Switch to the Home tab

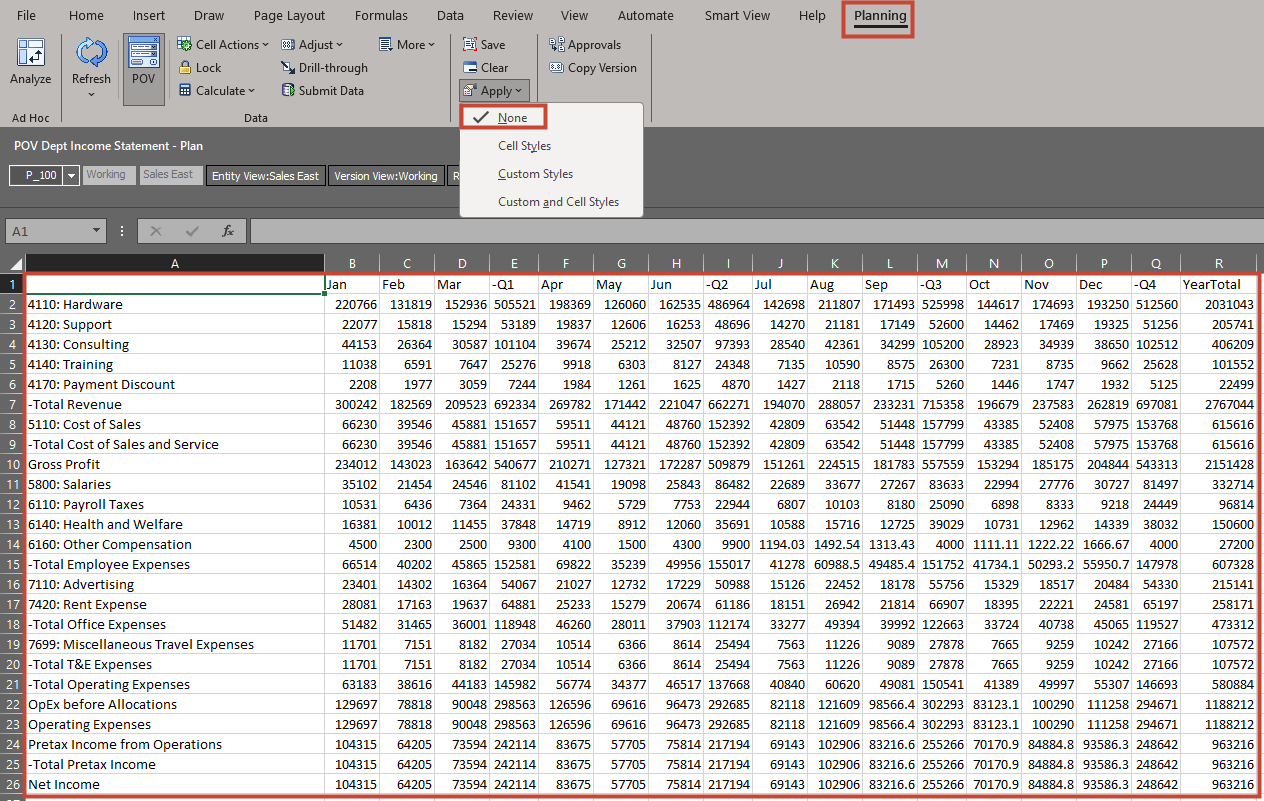tap(86, 16)
